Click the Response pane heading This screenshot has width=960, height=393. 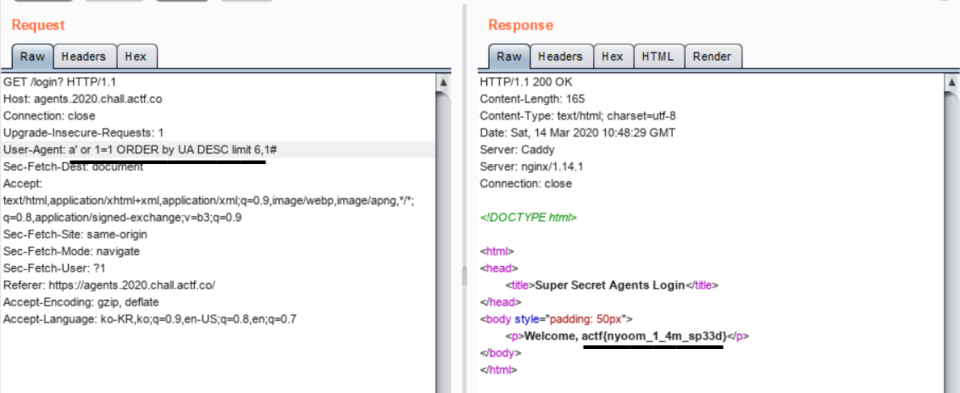point(520,25)
